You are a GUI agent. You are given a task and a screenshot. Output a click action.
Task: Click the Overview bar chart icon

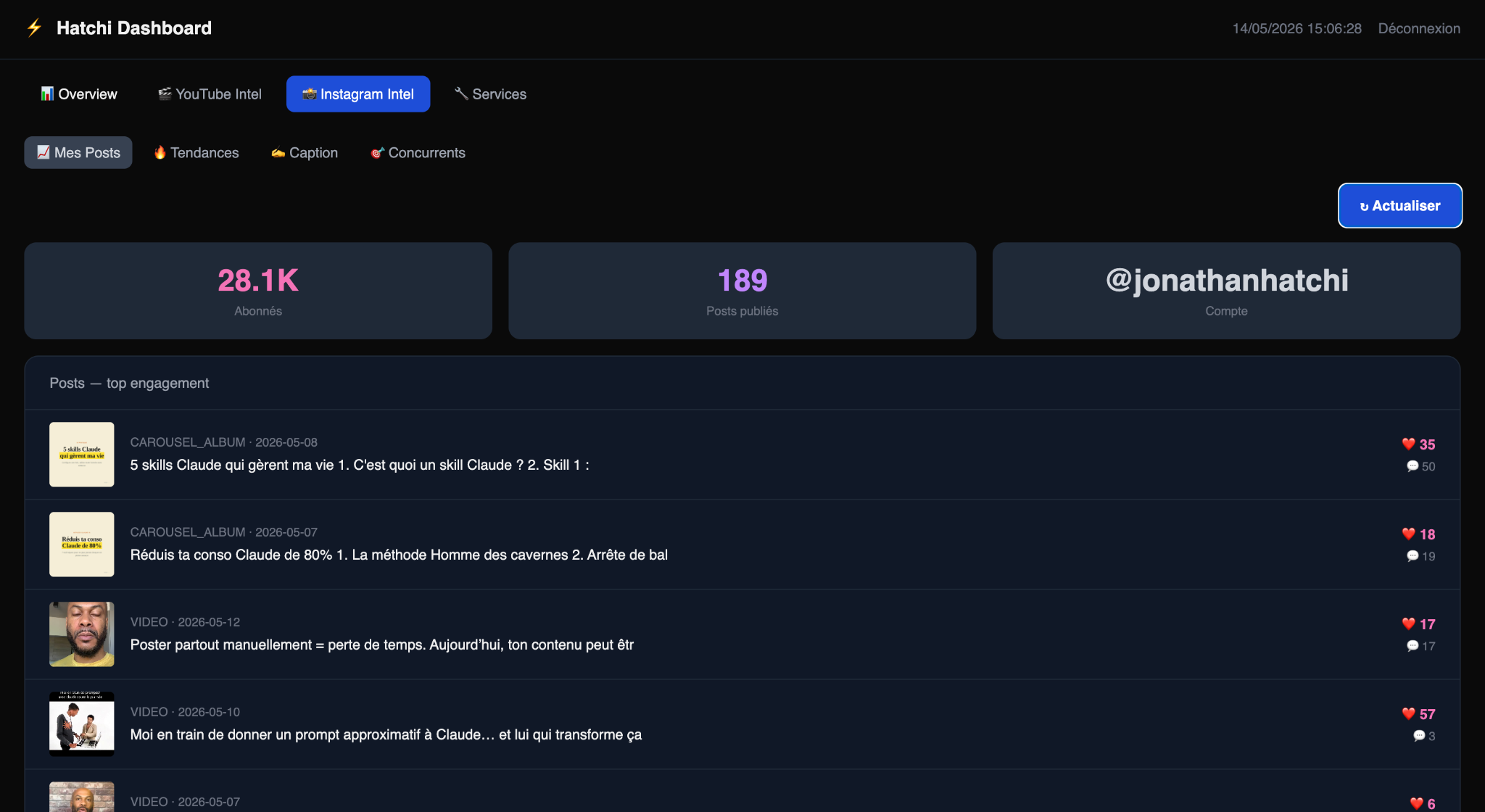click(47, 94)
